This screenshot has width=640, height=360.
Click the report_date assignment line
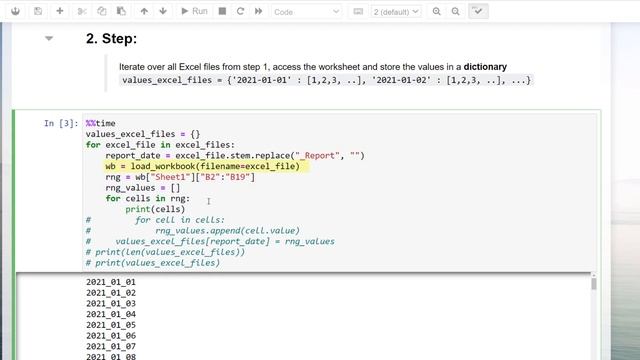click(x=235, y=156)
